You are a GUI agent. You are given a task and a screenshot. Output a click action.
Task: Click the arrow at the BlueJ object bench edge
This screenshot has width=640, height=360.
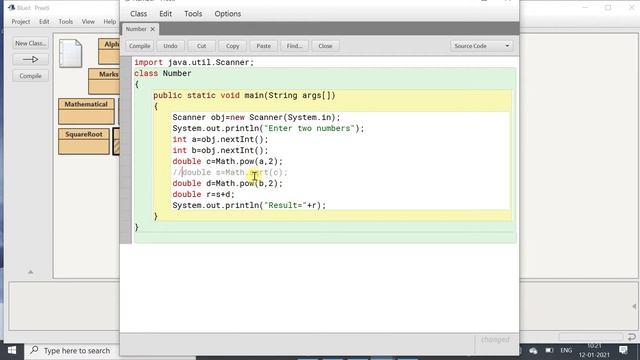[634, 306]
